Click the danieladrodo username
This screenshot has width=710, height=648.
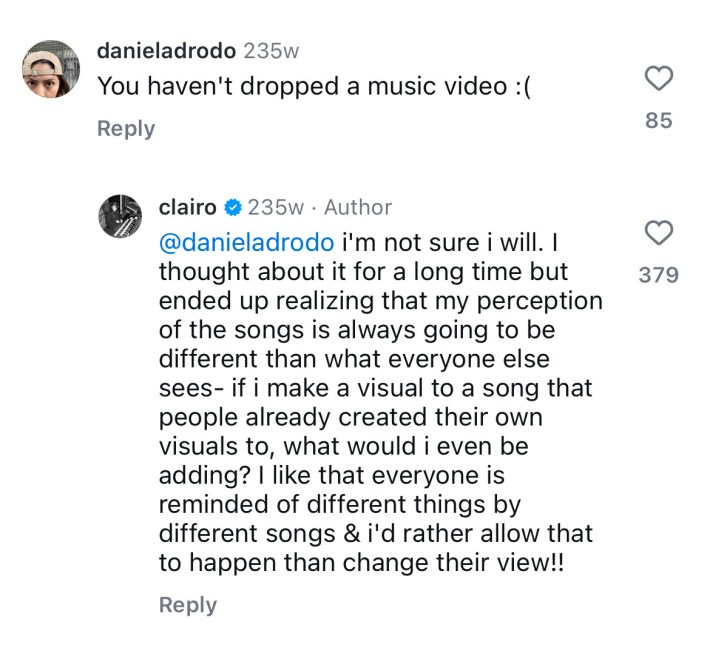(167, 50)
